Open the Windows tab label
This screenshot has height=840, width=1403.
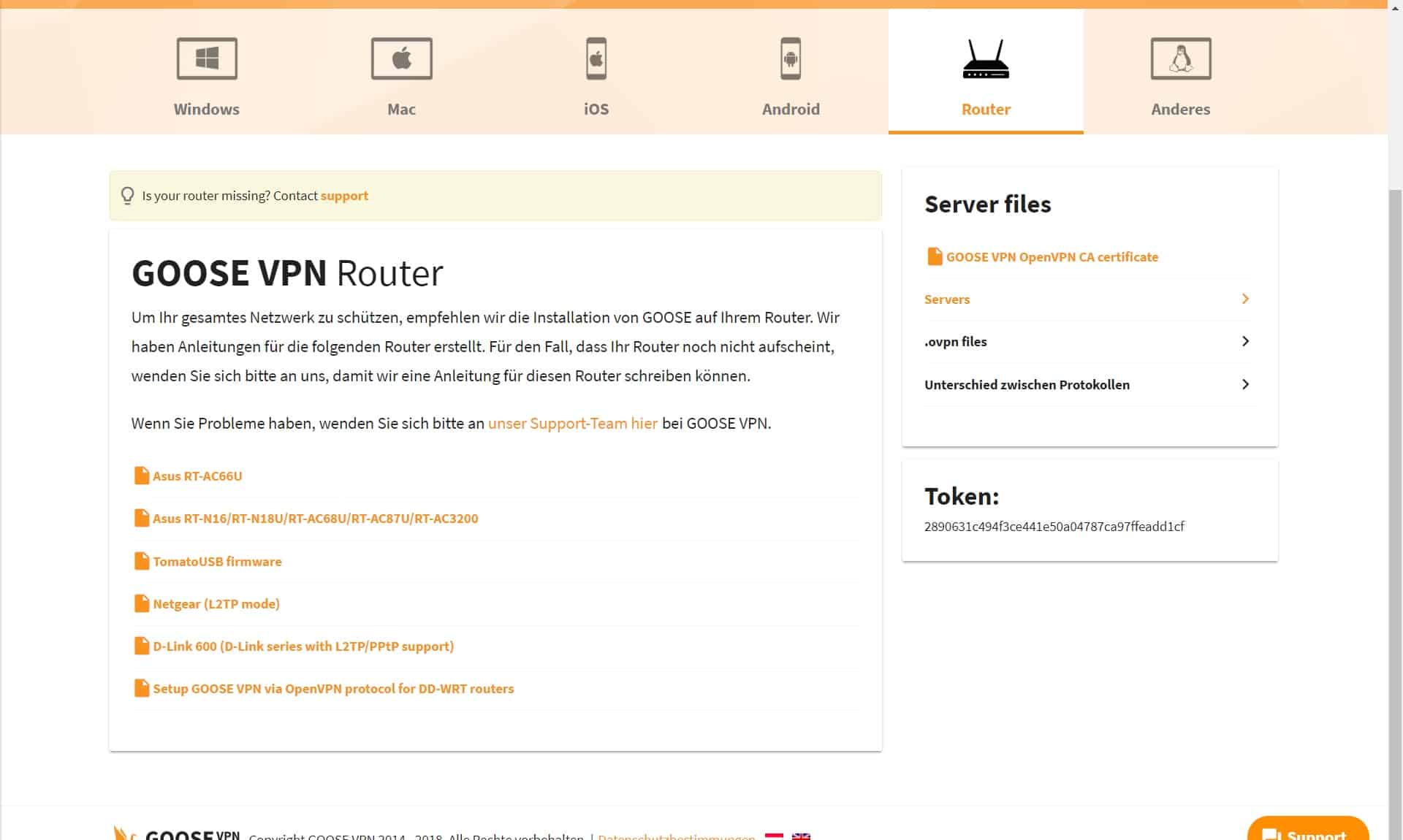207,109
